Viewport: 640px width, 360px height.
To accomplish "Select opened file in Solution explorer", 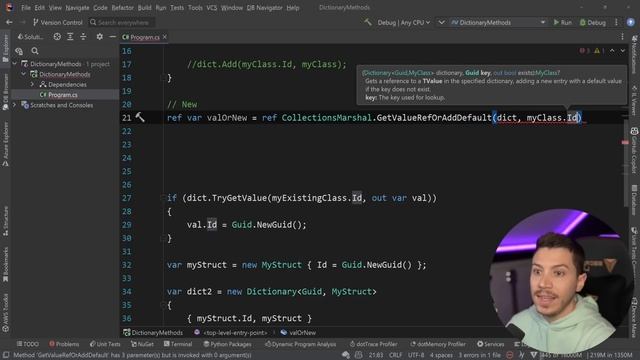I will pos(57,37).
